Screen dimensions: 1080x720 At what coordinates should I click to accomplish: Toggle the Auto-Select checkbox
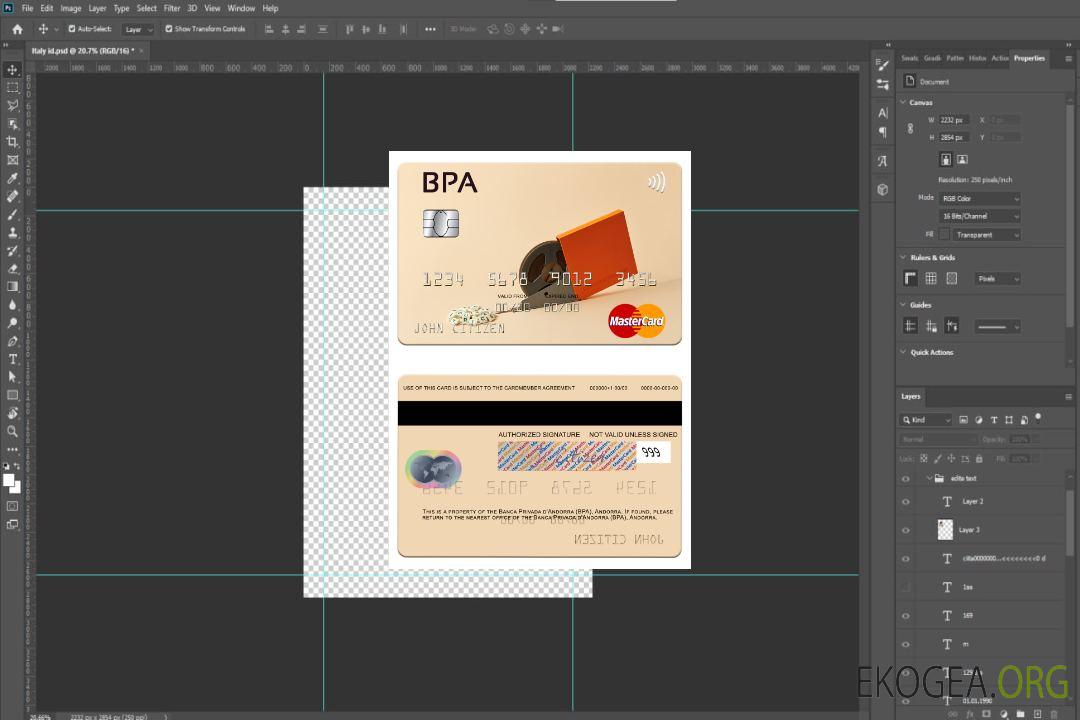coord(72,29)
